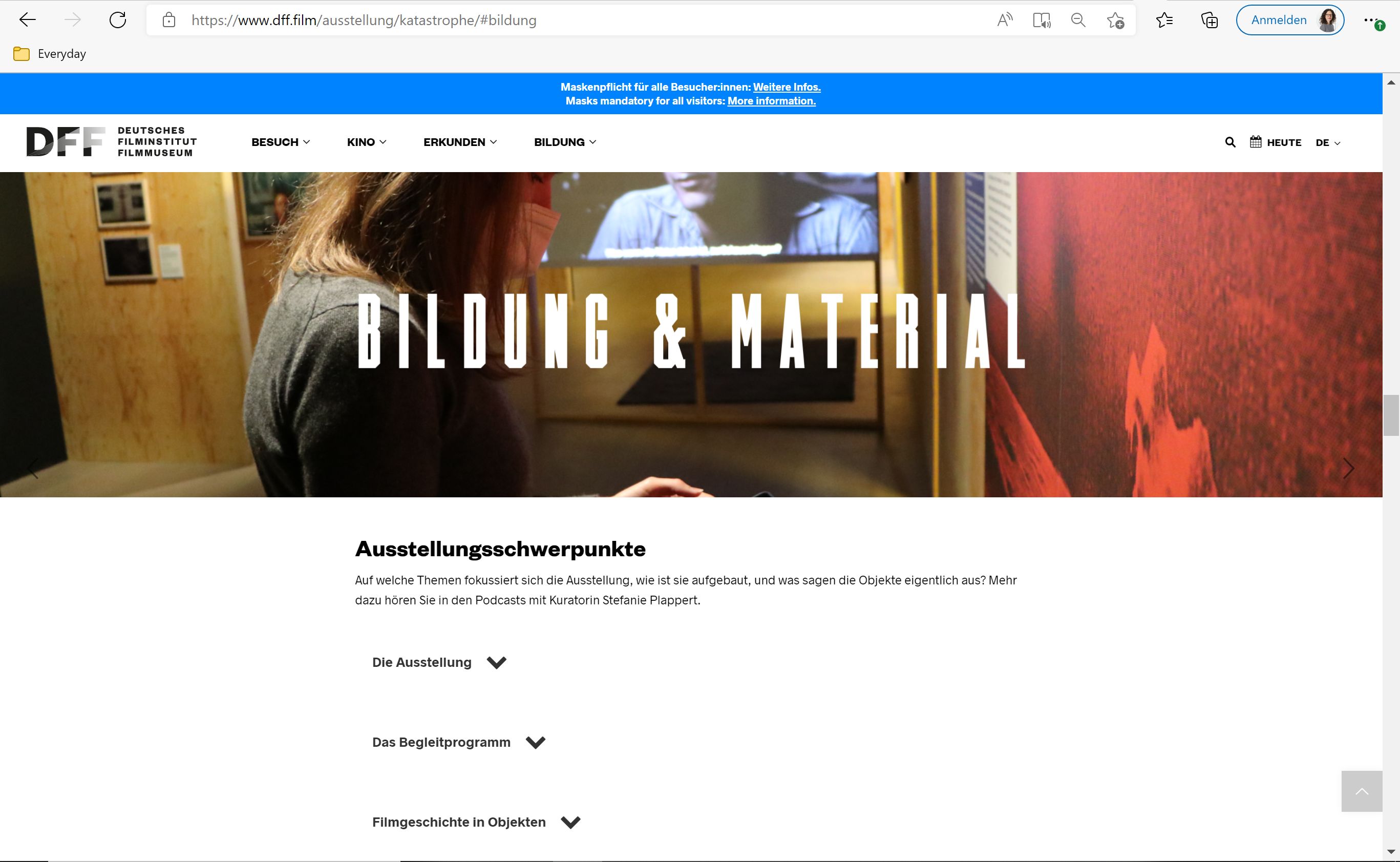Open the BESUCH navigation menu
Image resolution: width=1400 pixels, height=862 pixels.
click(x=281, y=142)
